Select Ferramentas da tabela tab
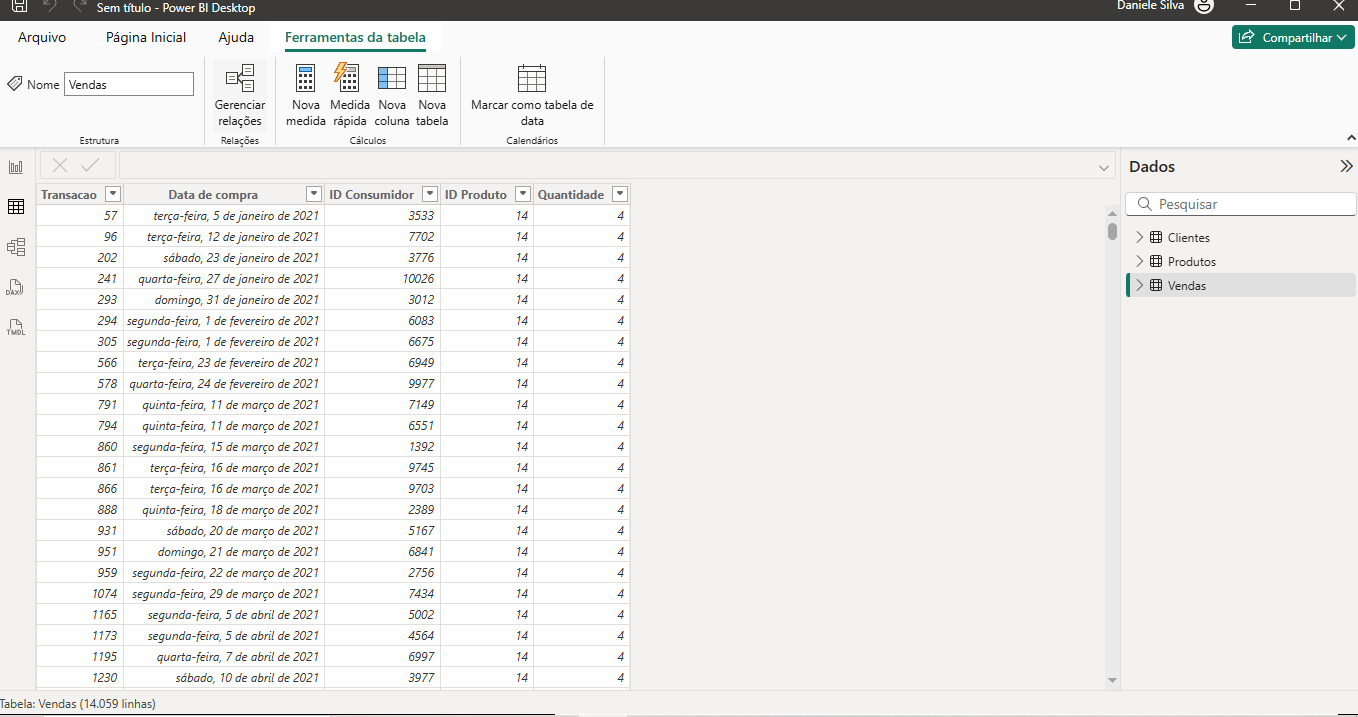The width and height of the screenshot is (1358, 717). pyautogui.click(x=355, y=37)
